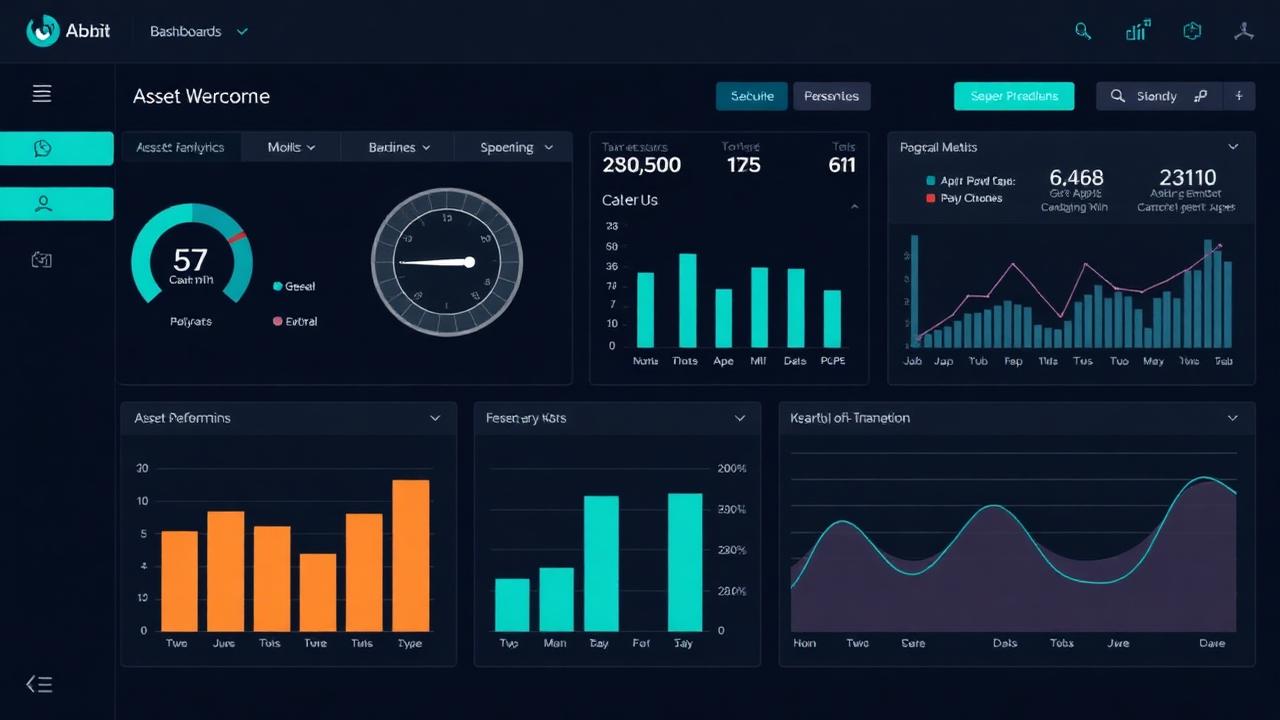Collapse the Fesenery Ksts panel chevron
This screenshot has height=720, width=1280.
tap(740, 418)
